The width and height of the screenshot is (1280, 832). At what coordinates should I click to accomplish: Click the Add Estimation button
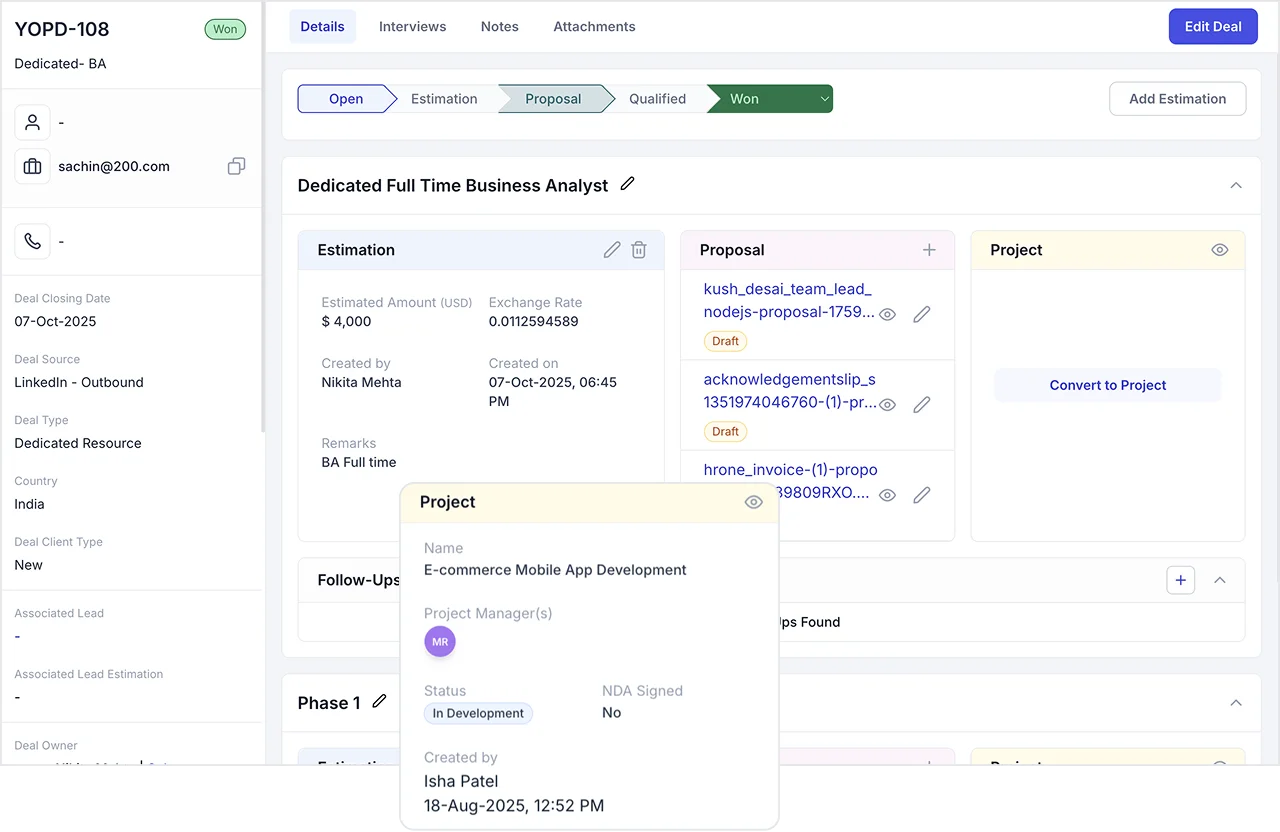click(1177, 99)
